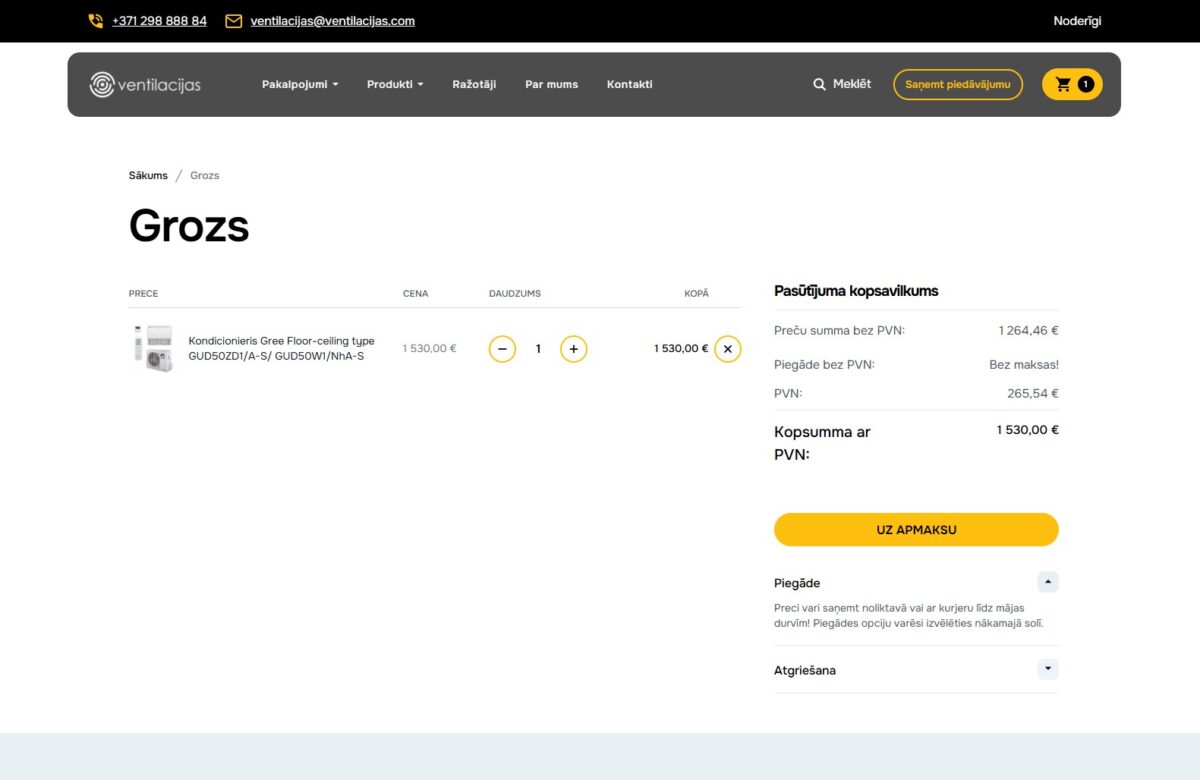Image resolution: width=1200 pixels, height=780 pixels.
Task: Call phone number +371 298 888 84
Action: coord(160,21)
